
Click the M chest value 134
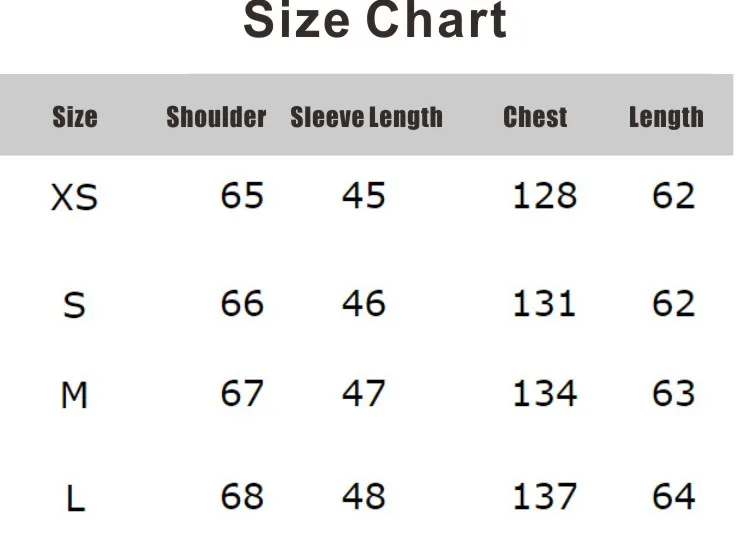[x=545, y=393]
